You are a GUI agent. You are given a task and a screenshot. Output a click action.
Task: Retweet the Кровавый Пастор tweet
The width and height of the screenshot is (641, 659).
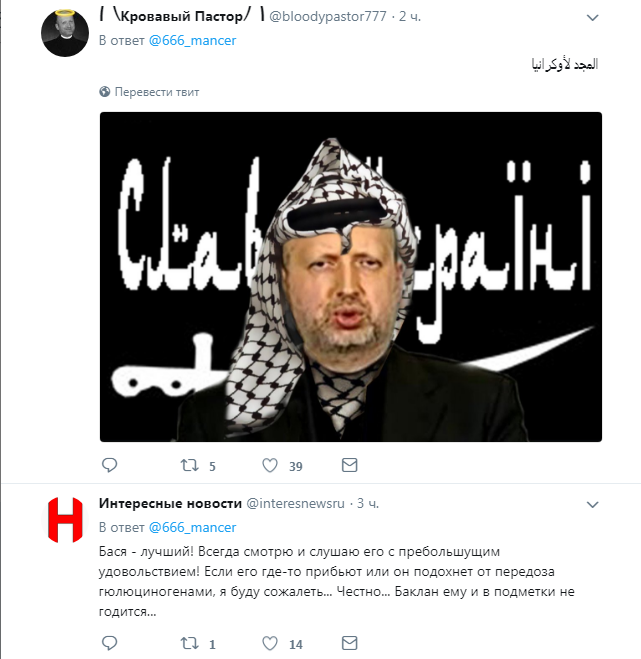(x=190, y=465)
